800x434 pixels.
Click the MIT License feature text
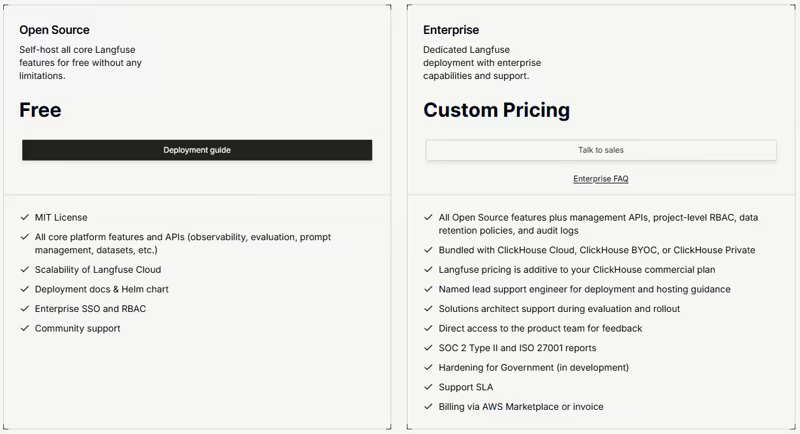61,217
